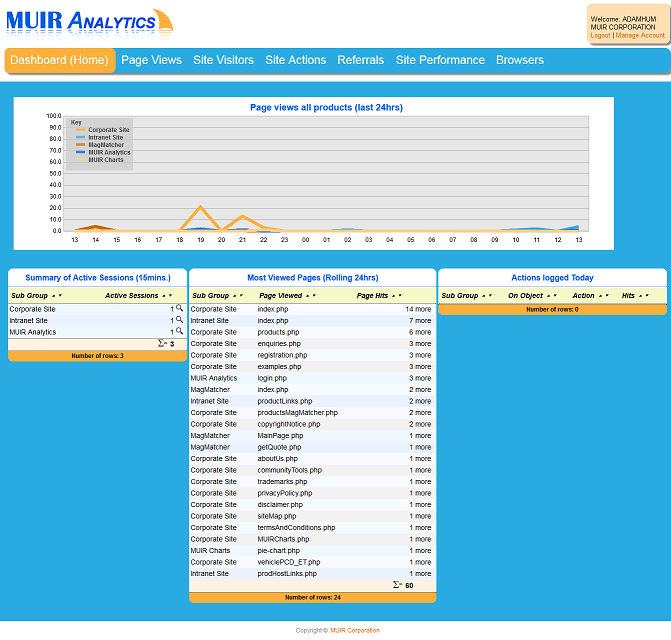Sort On Object column ascending arrow
This screenshot has height=640, width=671.
pos(548,296)
